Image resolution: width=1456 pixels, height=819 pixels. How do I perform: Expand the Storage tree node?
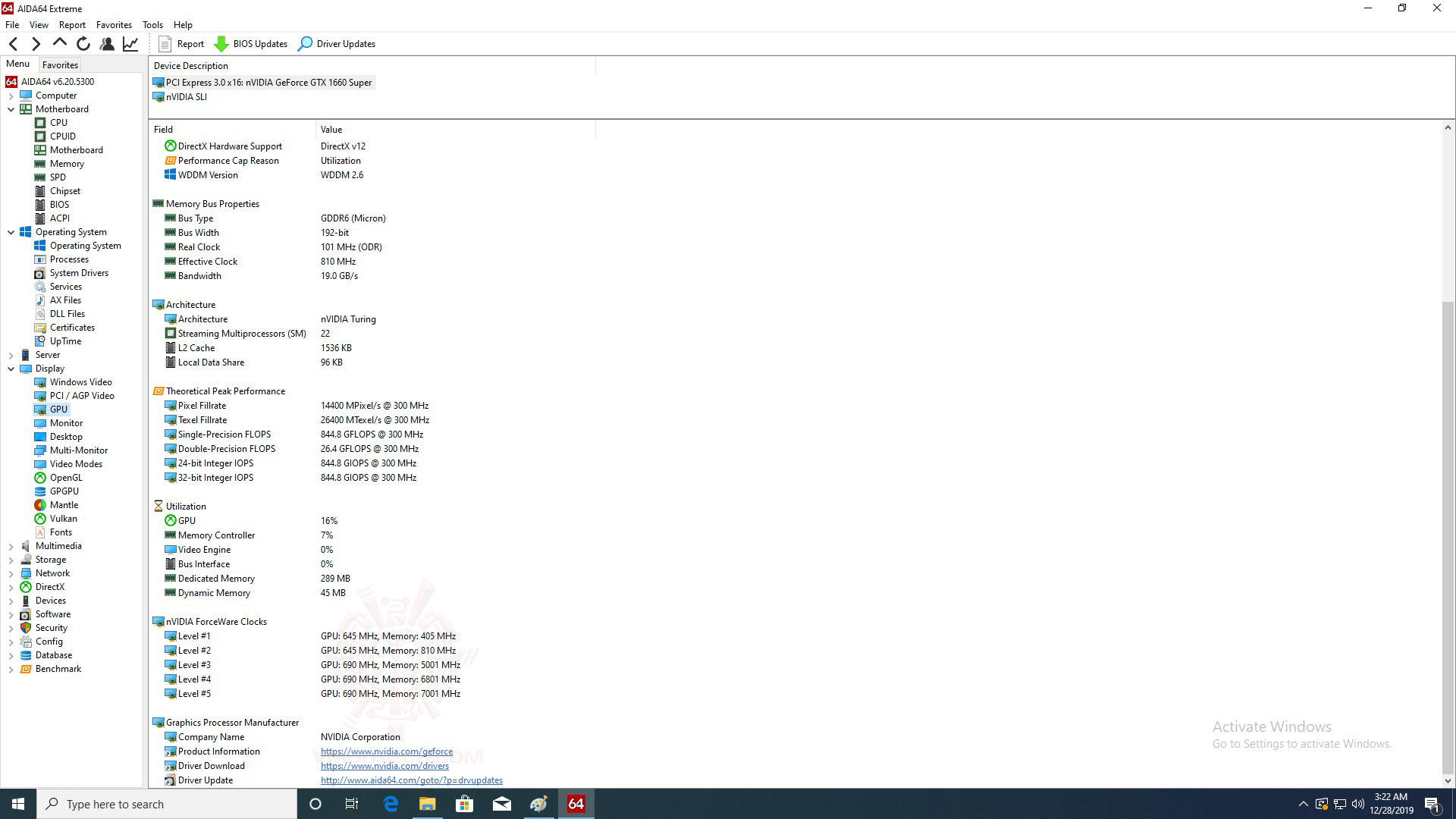coord(11,560)
